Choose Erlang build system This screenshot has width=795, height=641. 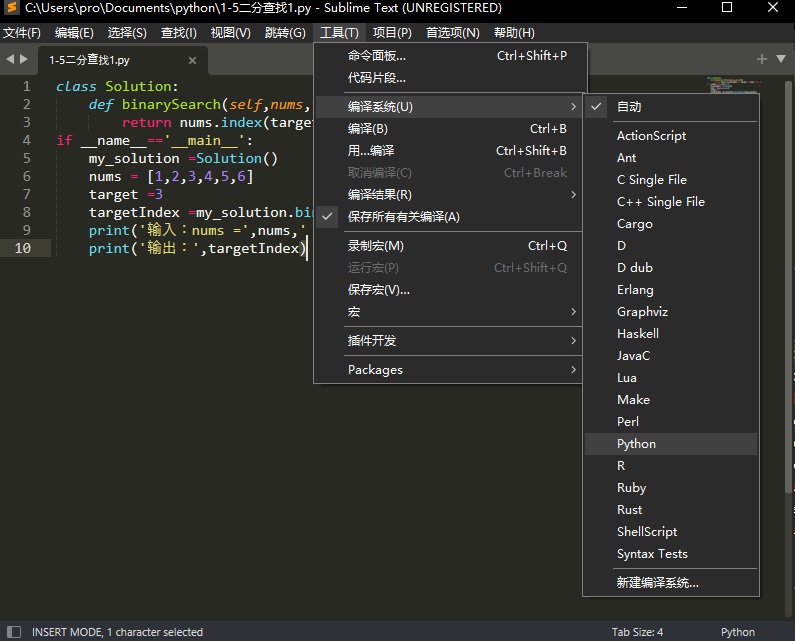point(671,290)
